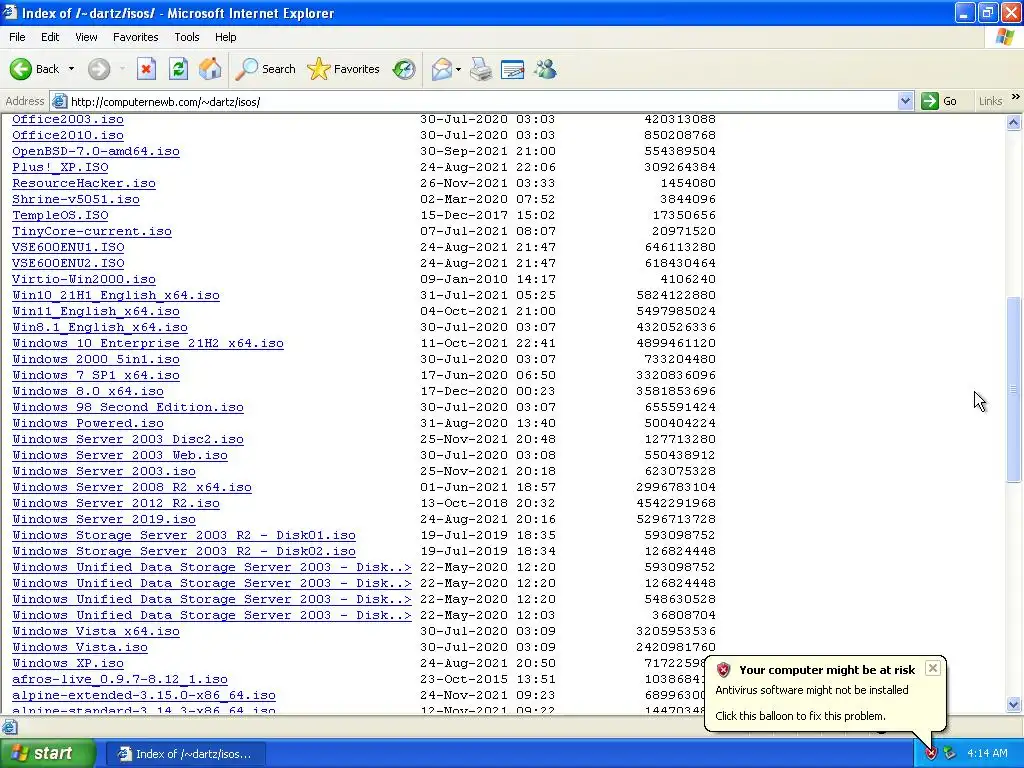This screenshot has width=1024, height=768.
Task: Click scrollbar down arrow
Action: [x=1014, y=704]
